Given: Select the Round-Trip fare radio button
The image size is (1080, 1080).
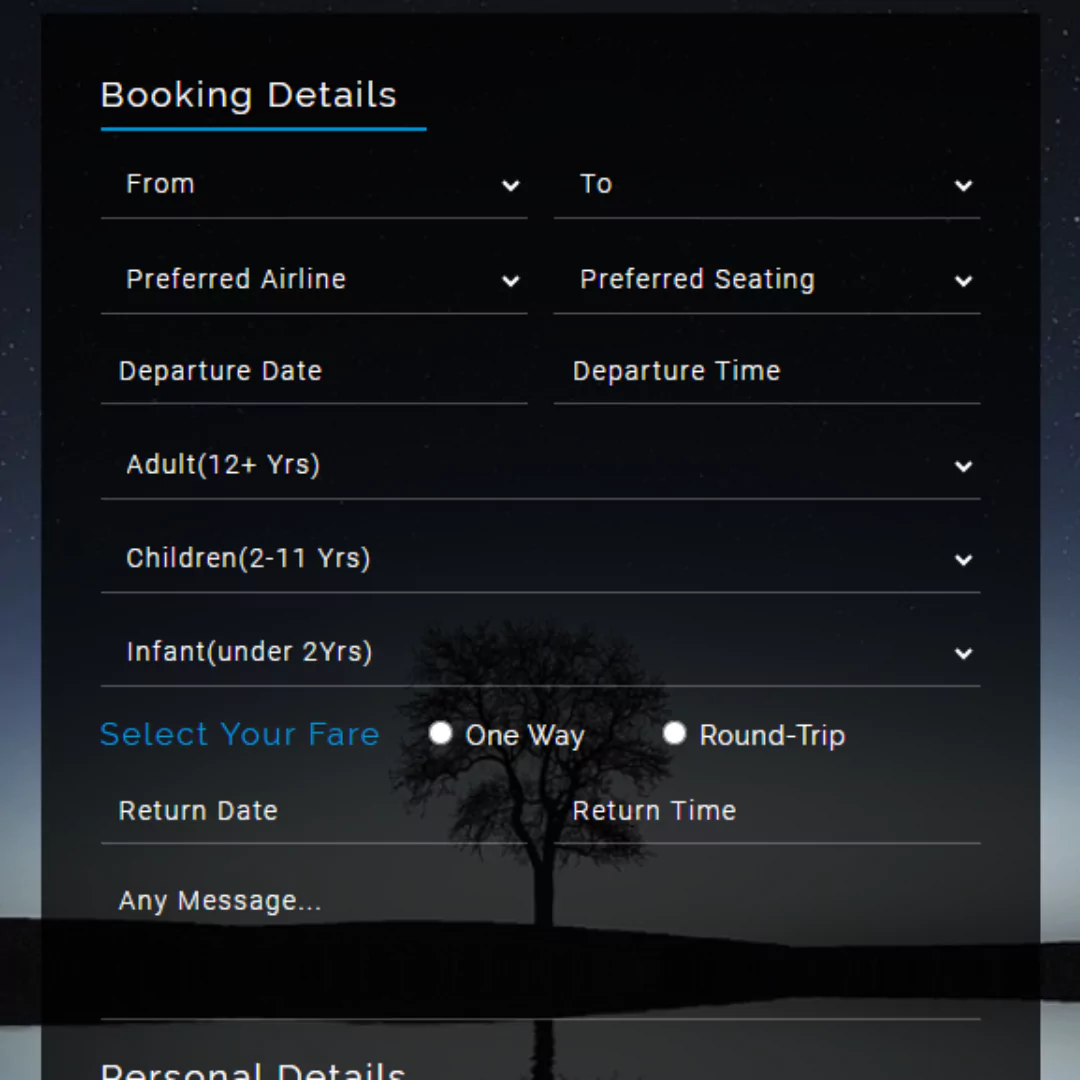Looking at the screenshot, I should pyautogui.click(x=674, y=734).
